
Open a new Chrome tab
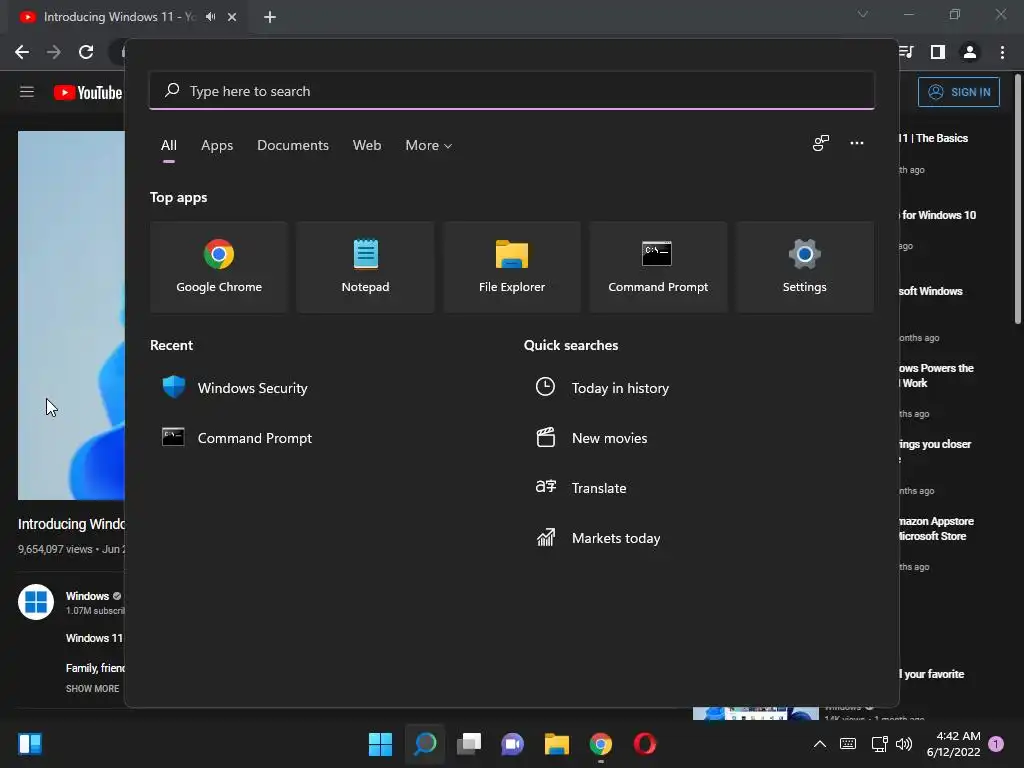270,17
